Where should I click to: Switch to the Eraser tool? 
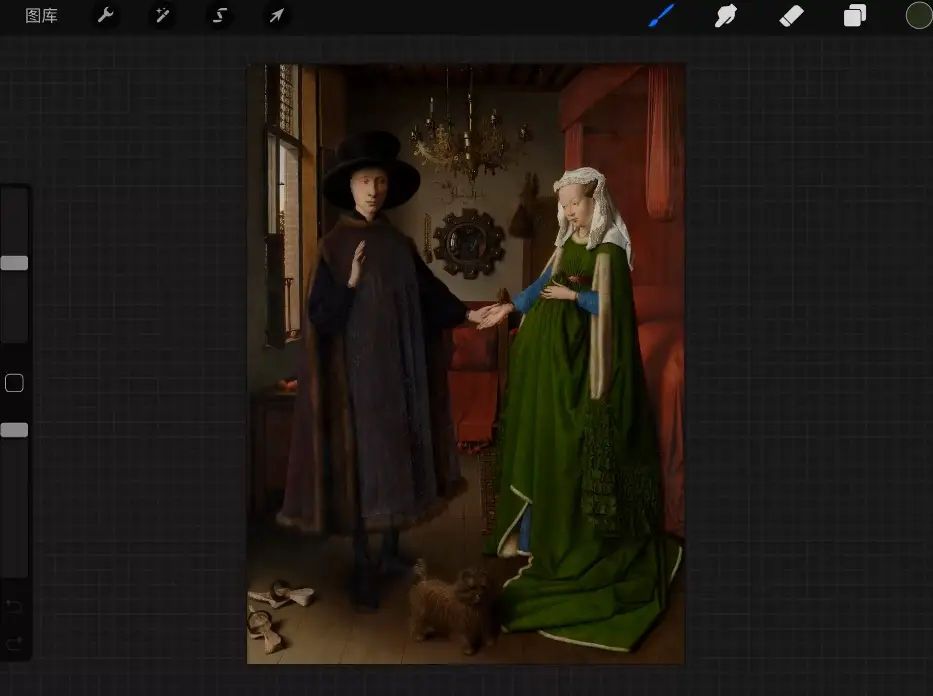[791, 16]
